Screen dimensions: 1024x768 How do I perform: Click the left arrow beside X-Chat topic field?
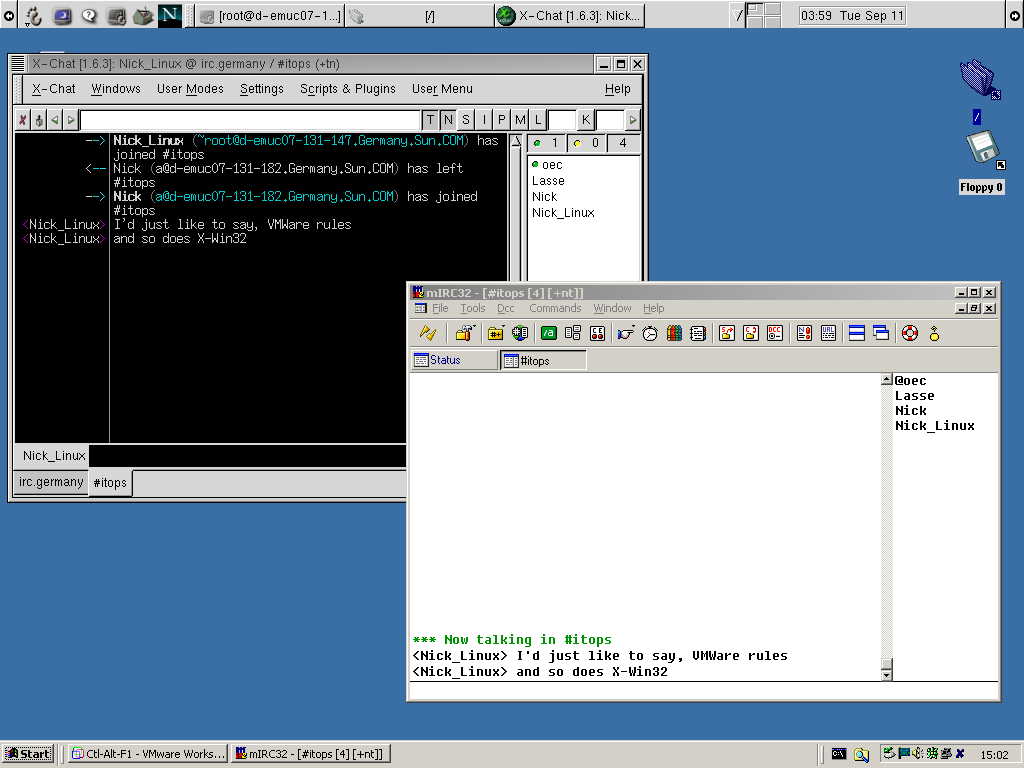(x=55, y=120)
